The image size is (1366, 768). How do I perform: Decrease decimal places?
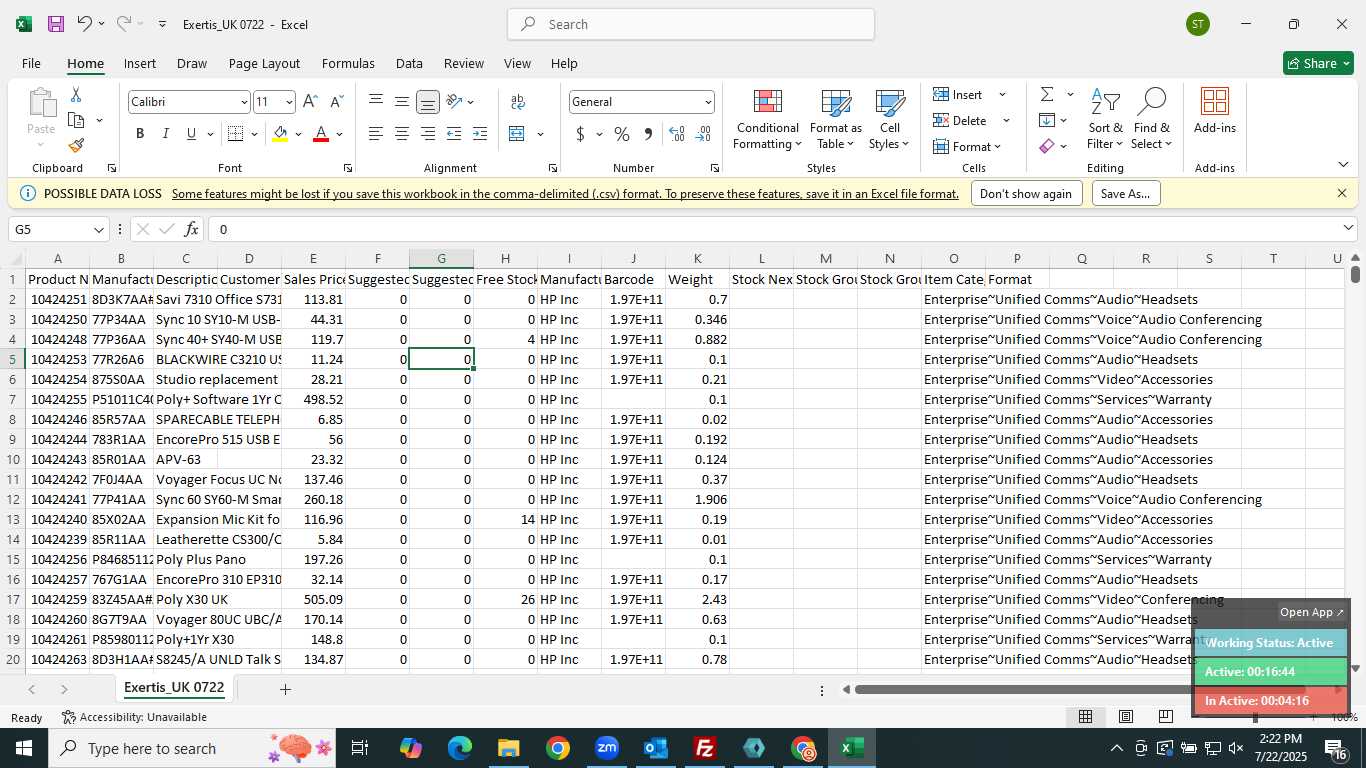pyautogui.click(x=703, y=134)
